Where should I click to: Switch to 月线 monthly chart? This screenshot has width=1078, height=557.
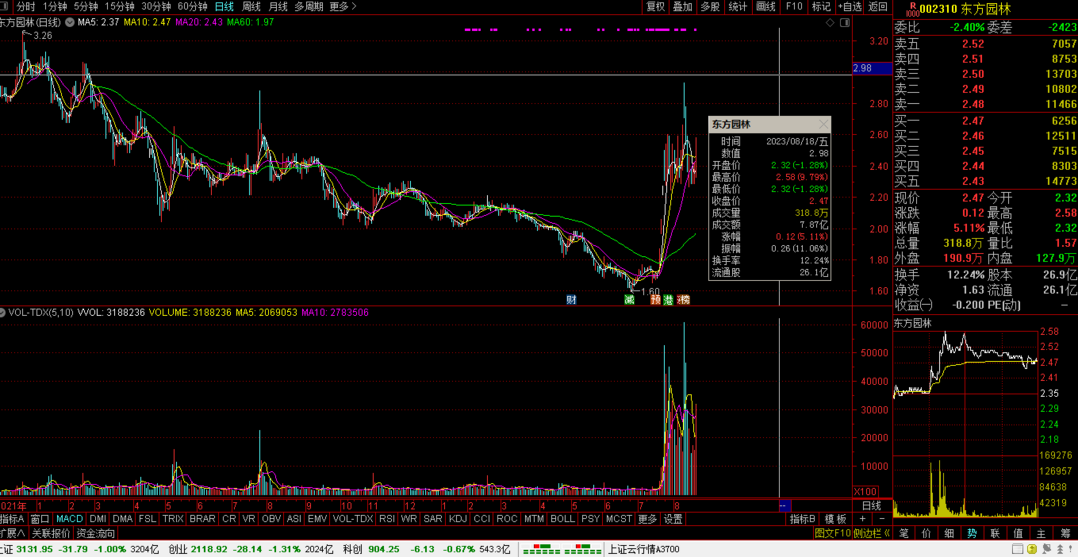tap(278, 7)
